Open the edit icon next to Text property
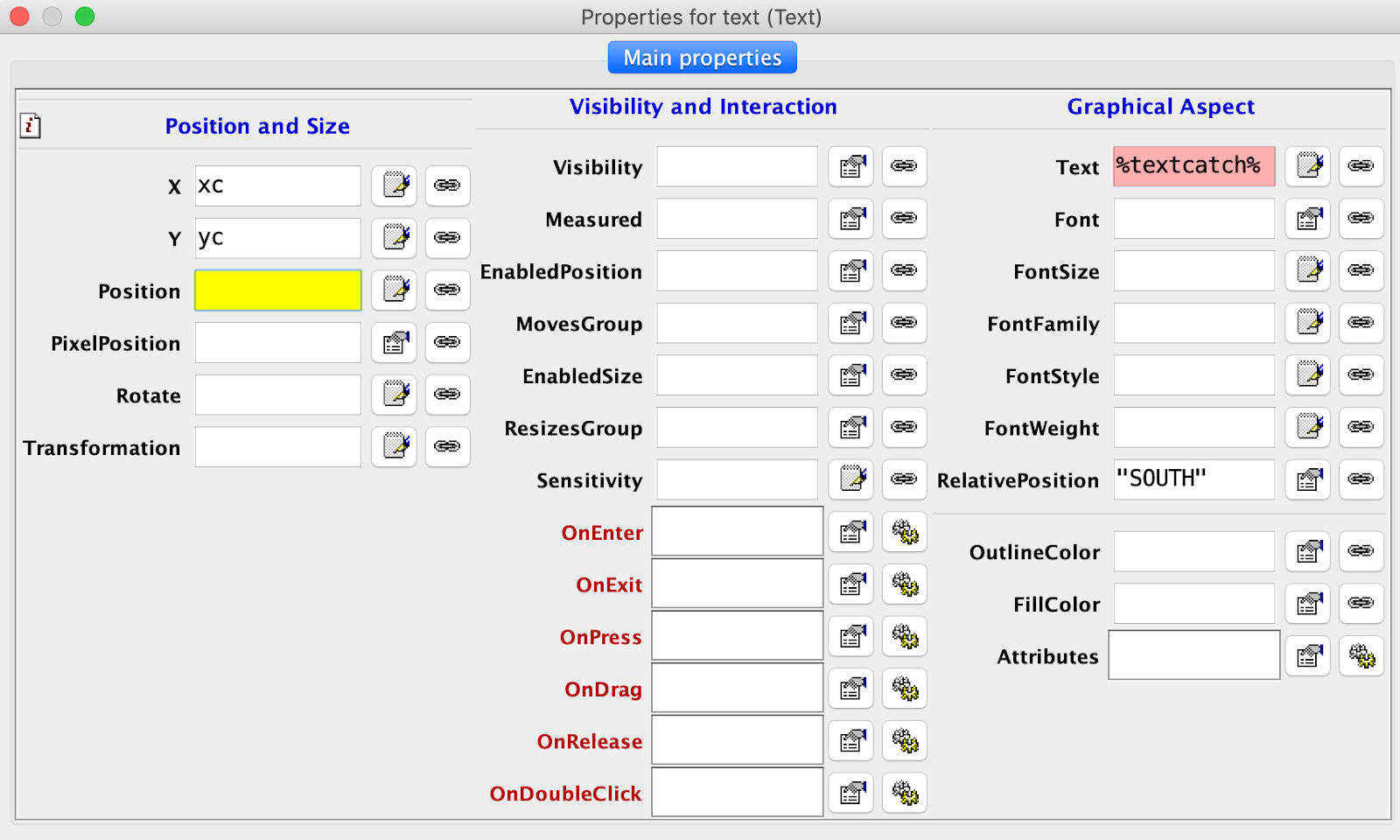Screen dimensions: 1400x840 (1308, 166)
